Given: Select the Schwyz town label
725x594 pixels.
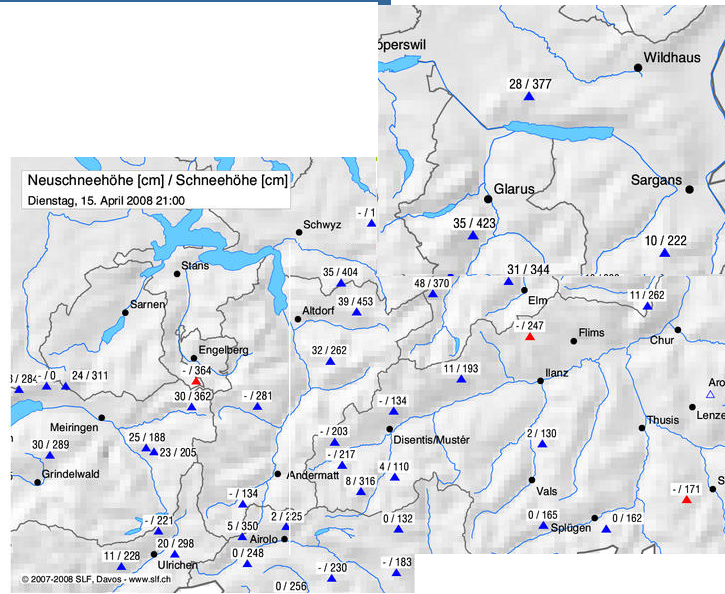Looking at the screenshot, I should point(322,225).
